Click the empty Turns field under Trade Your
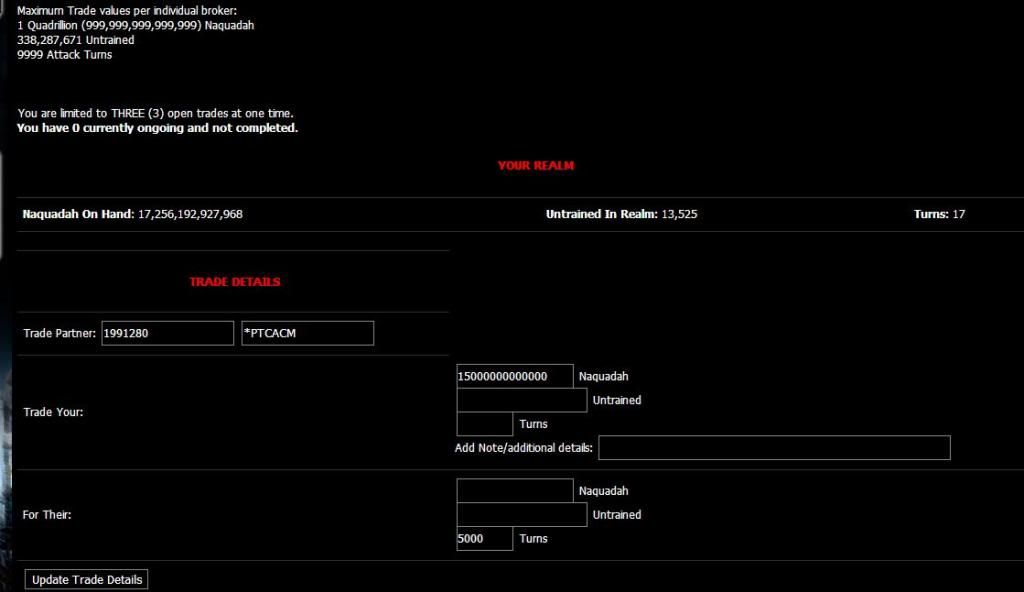The width and height of the screenshot is (1024, 592). 484,424
